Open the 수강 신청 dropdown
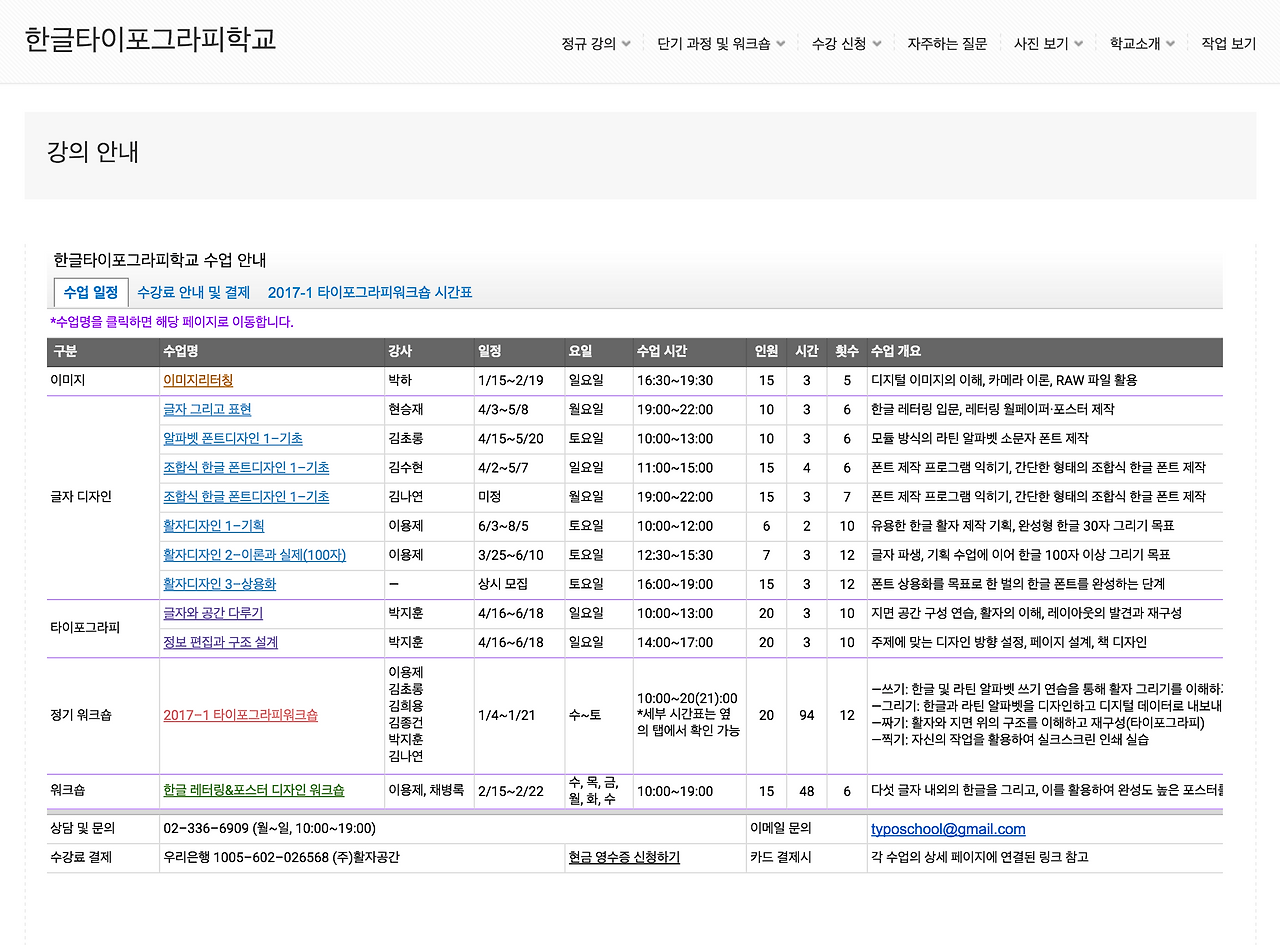Screen dimensions: 1280x945 (839, 44)
